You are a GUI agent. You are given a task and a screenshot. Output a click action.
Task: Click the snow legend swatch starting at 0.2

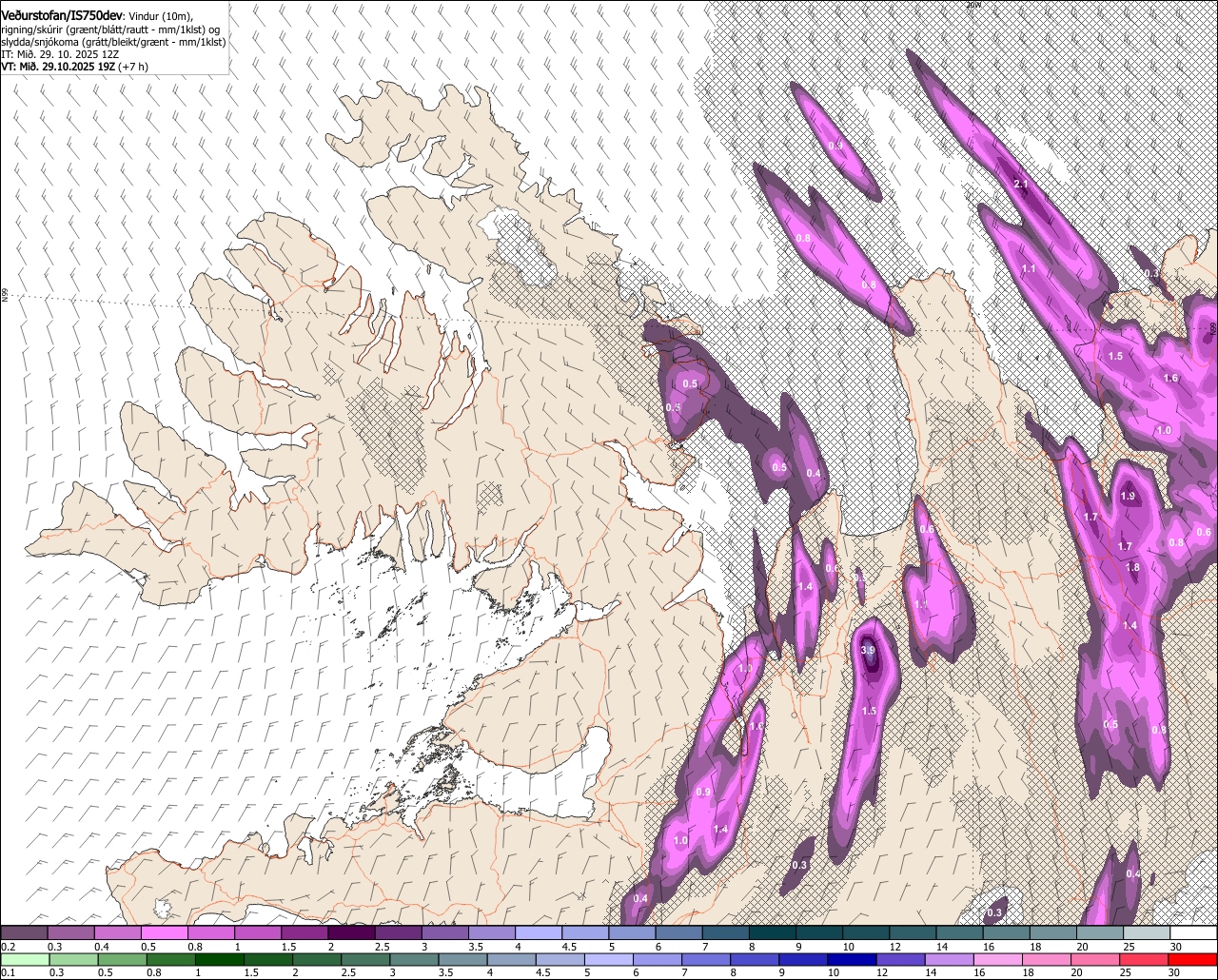(x=24, y=932)
